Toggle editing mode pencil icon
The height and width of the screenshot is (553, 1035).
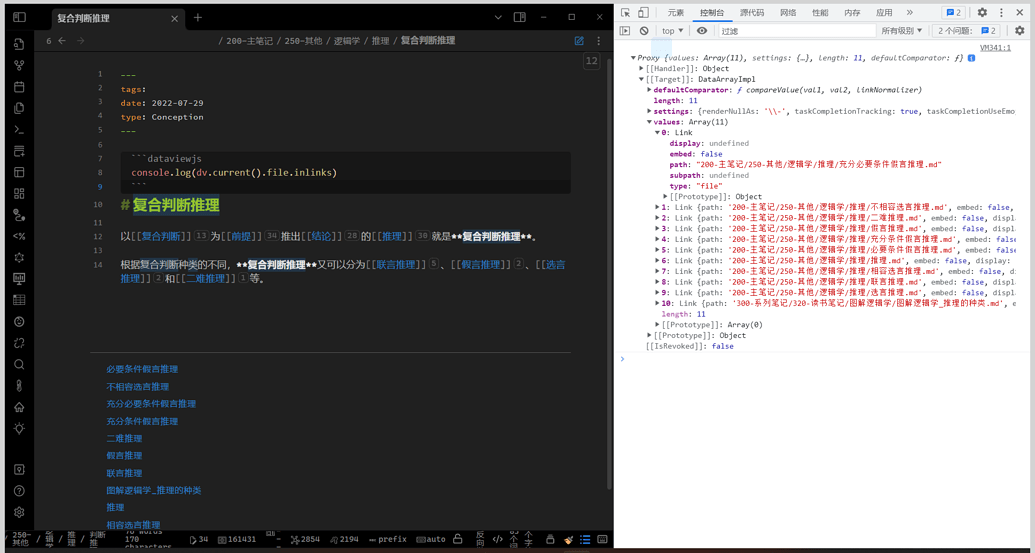click(579, 41)
